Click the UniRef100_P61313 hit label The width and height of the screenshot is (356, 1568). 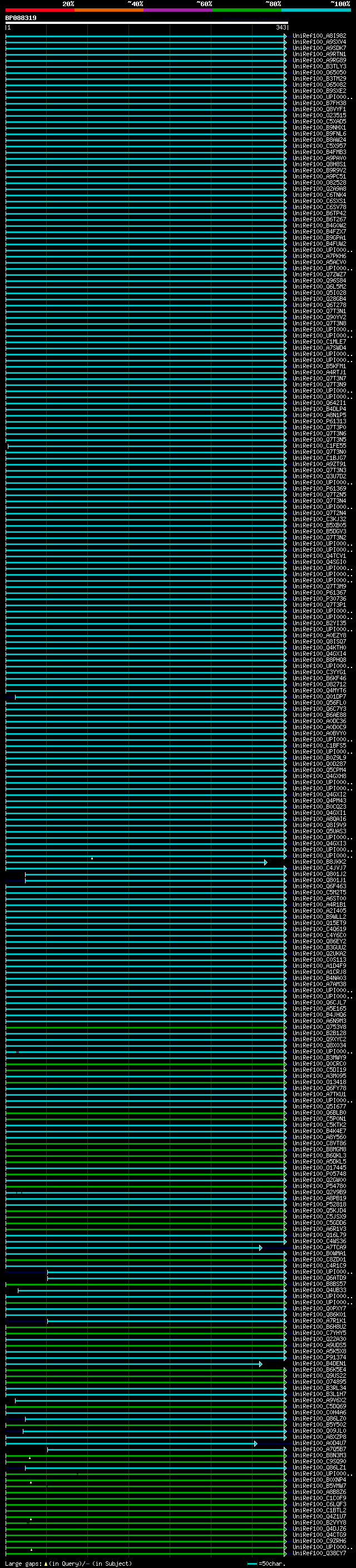pos(319,421)
